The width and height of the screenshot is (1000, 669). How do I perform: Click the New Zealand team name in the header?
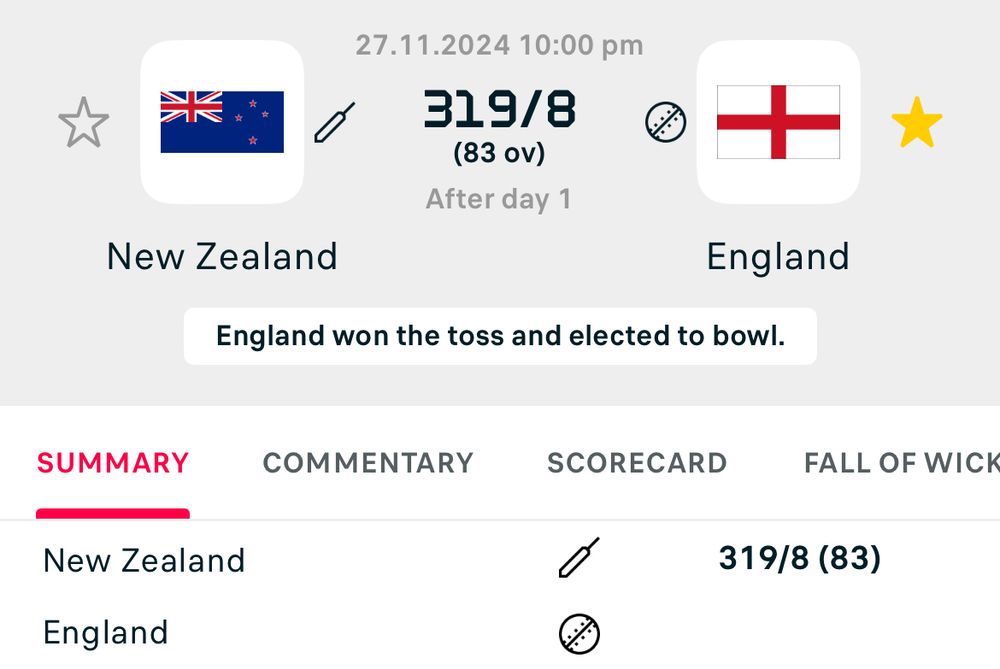pos(222,257)
